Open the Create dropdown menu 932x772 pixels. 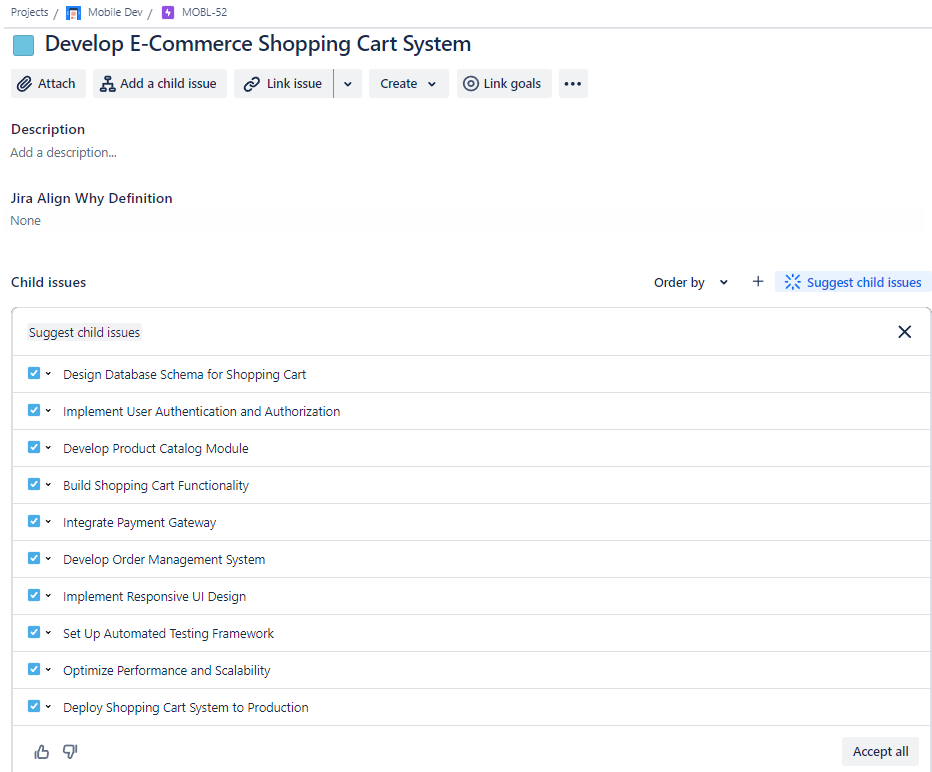(408, 84)
